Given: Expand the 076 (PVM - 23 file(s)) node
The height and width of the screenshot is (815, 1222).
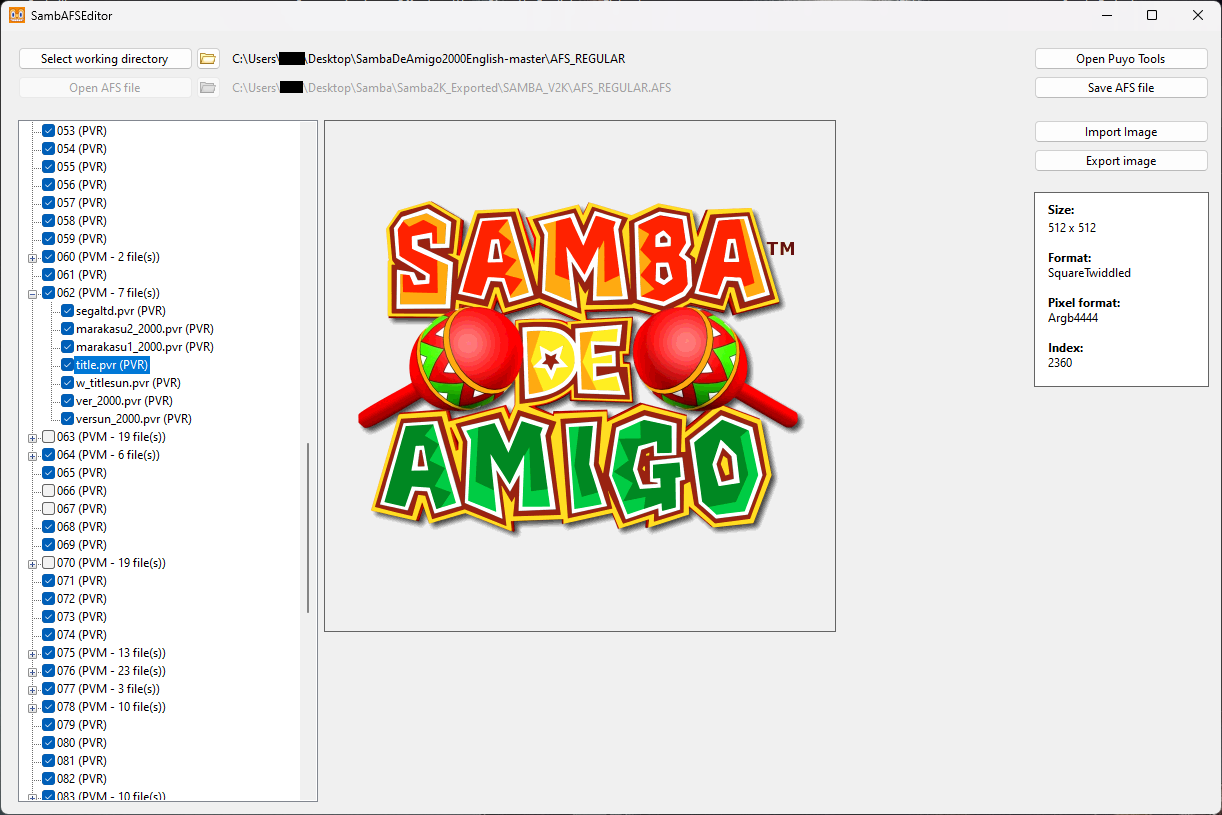Looking at the screenshot, I should pyautogui.click(x=33, y=671).
